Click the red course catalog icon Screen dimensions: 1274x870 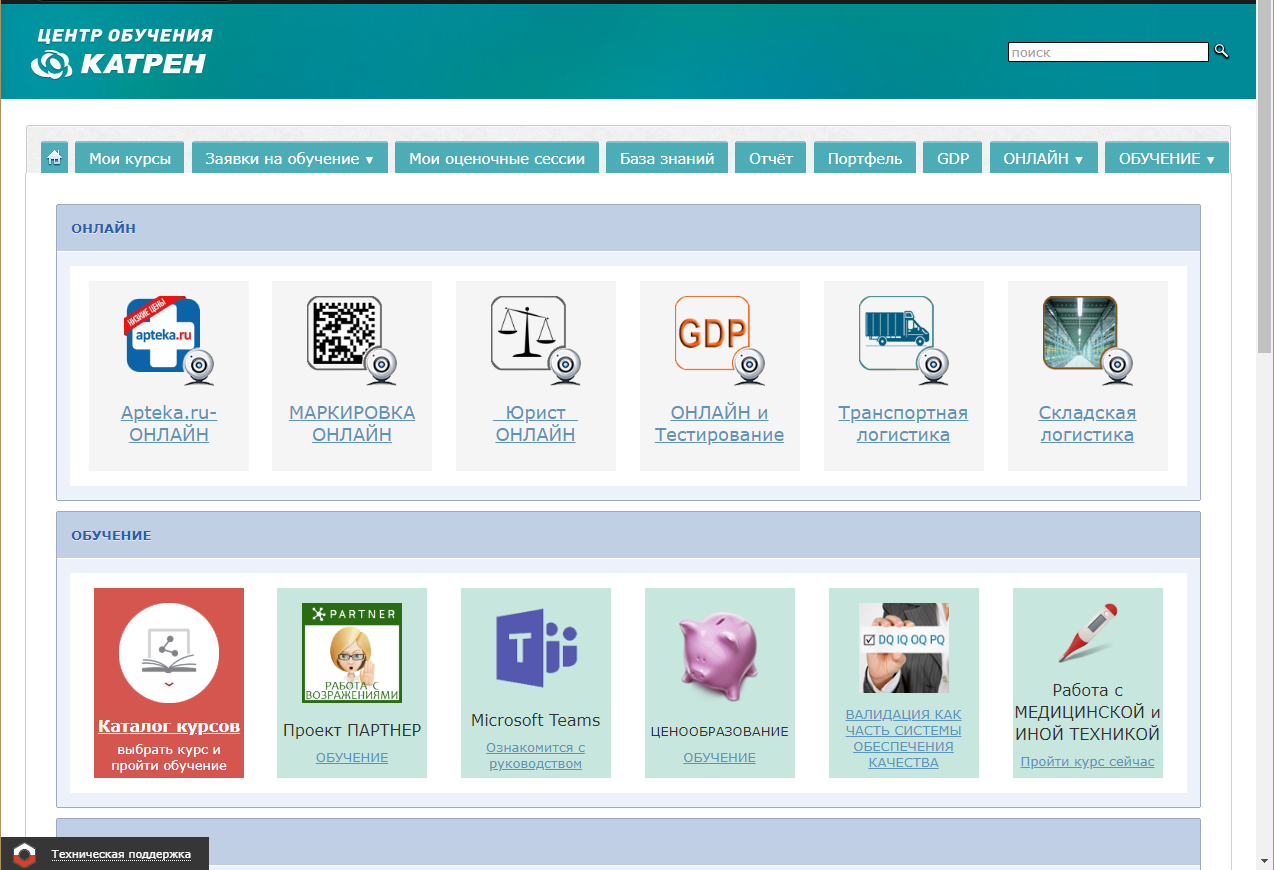pyautogui.click(x=169, y=652)
